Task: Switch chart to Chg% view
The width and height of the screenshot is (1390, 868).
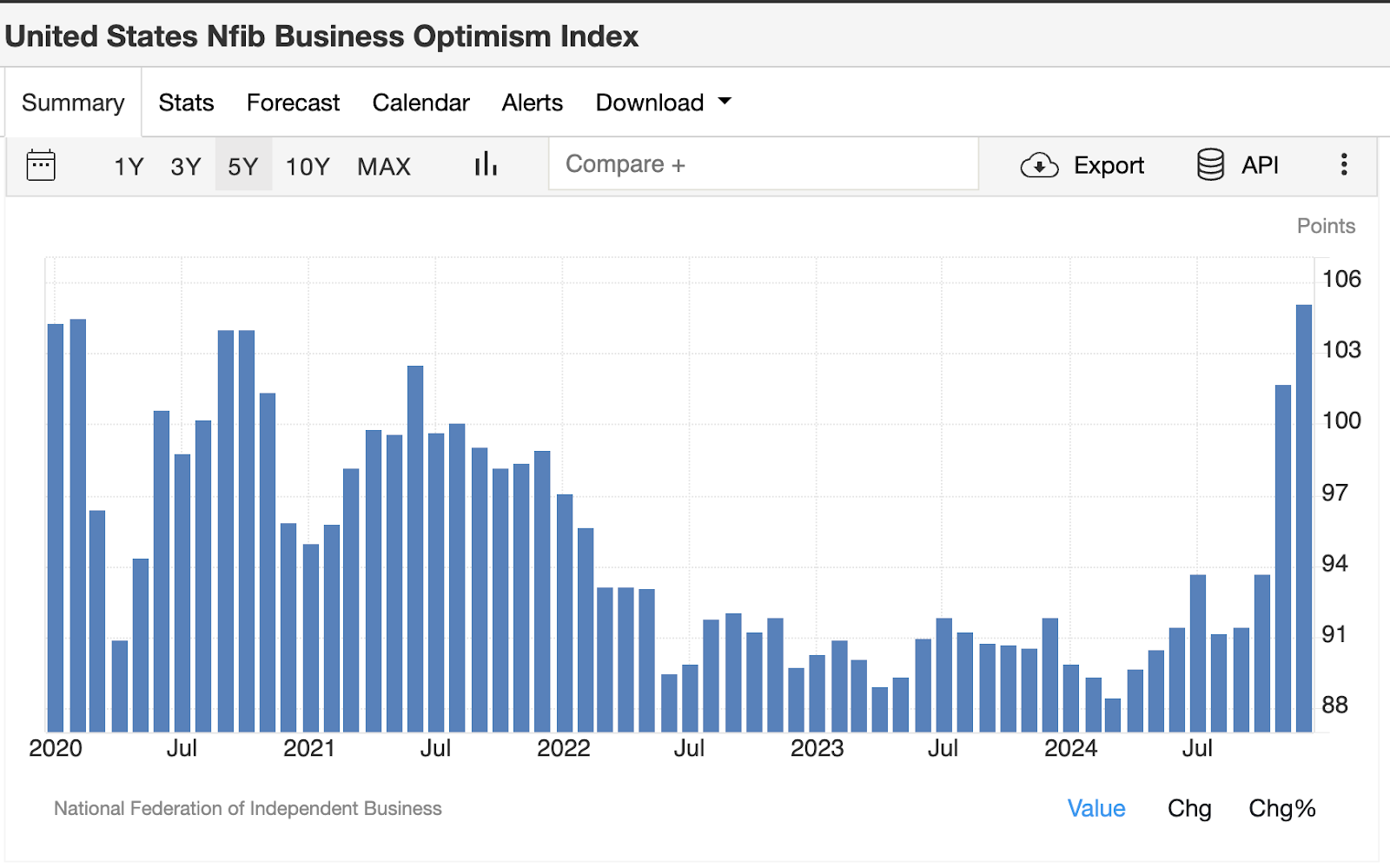Action: [x=1281, y=808]
